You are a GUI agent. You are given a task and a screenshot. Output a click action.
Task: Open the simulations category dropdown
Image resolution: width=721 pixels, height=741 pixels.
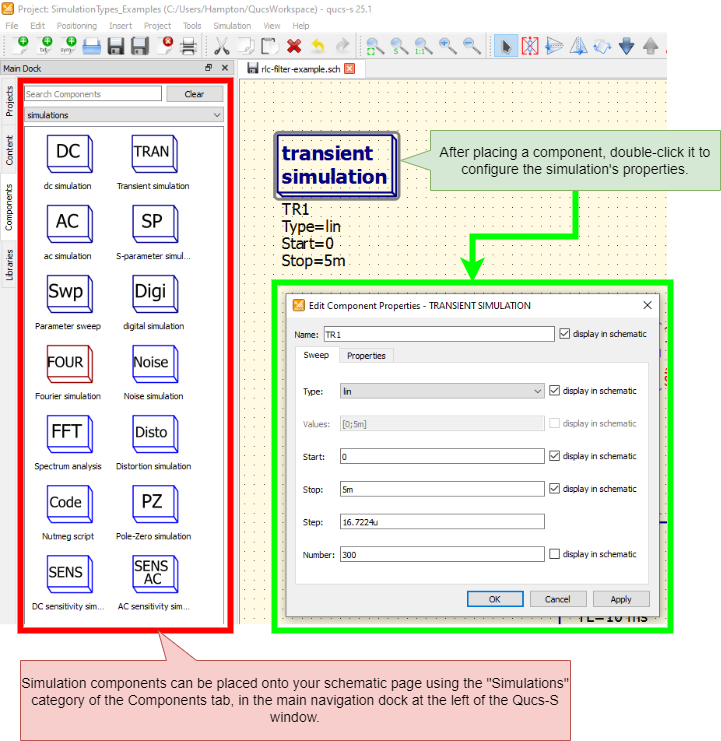[x=124, y=115]
